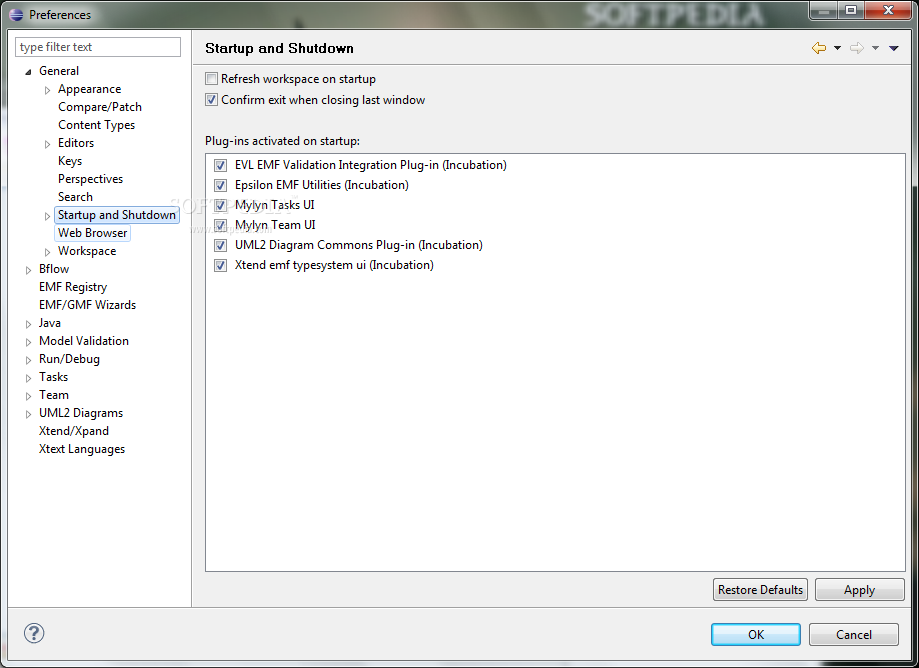Uncheck UML2 Diagram Commons Plug-in
This screenshot has height=668, width=919.
pos(220,245)
